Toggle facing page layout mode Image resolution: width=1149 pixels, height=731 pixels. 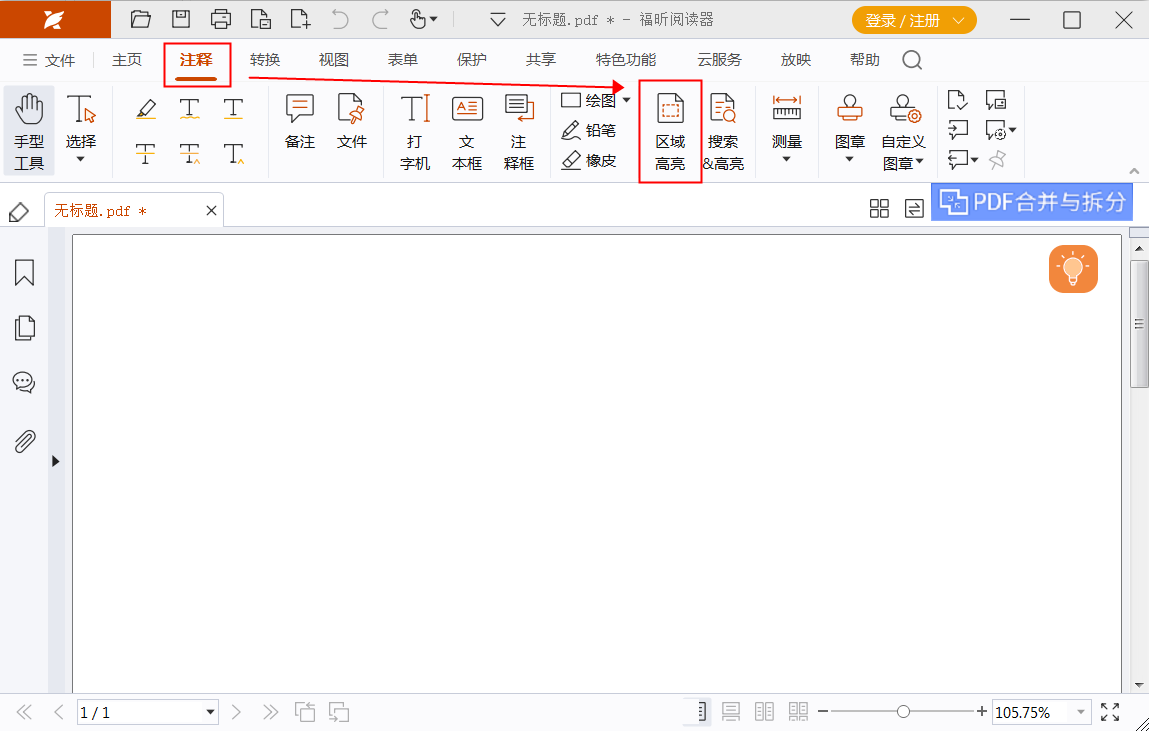764,711
